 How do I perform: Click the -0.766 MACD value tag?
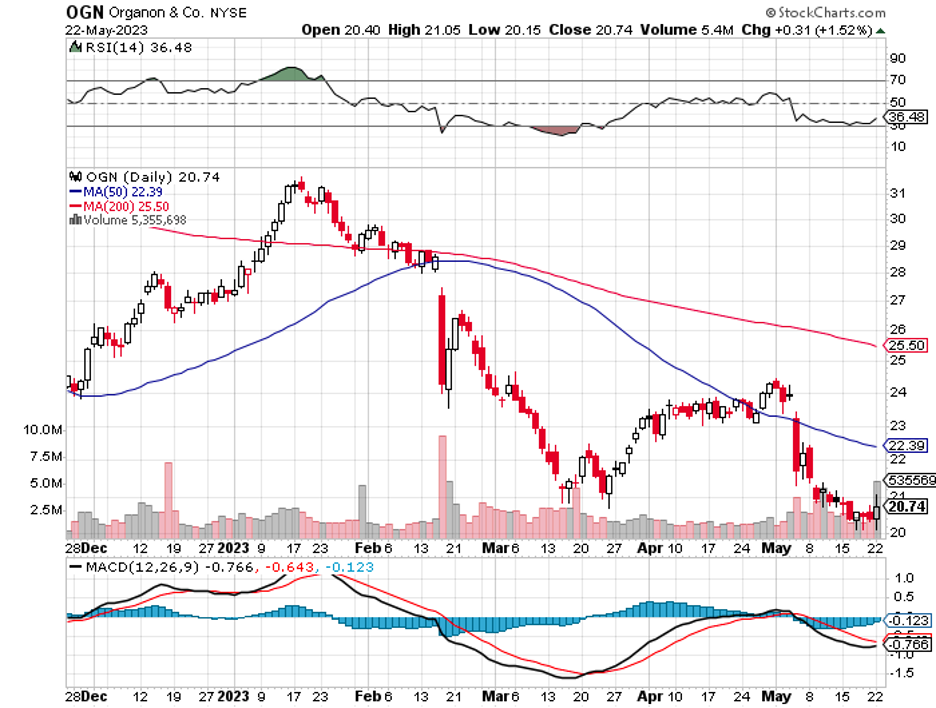tap(907, 644)
